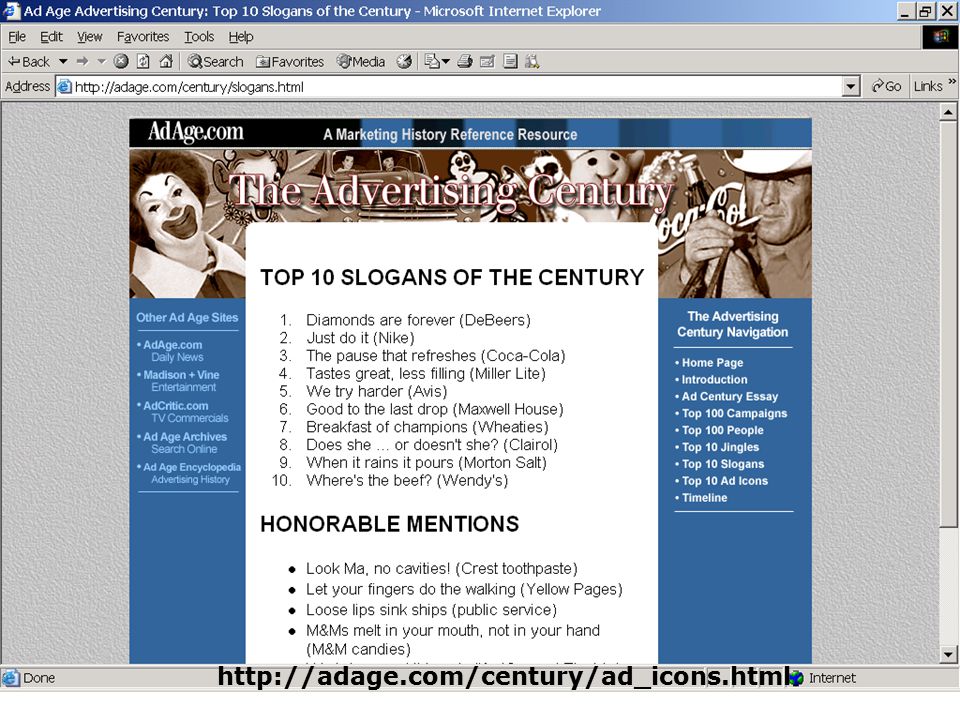
Task: Click the Done status page icon
Action: (10, 678)
